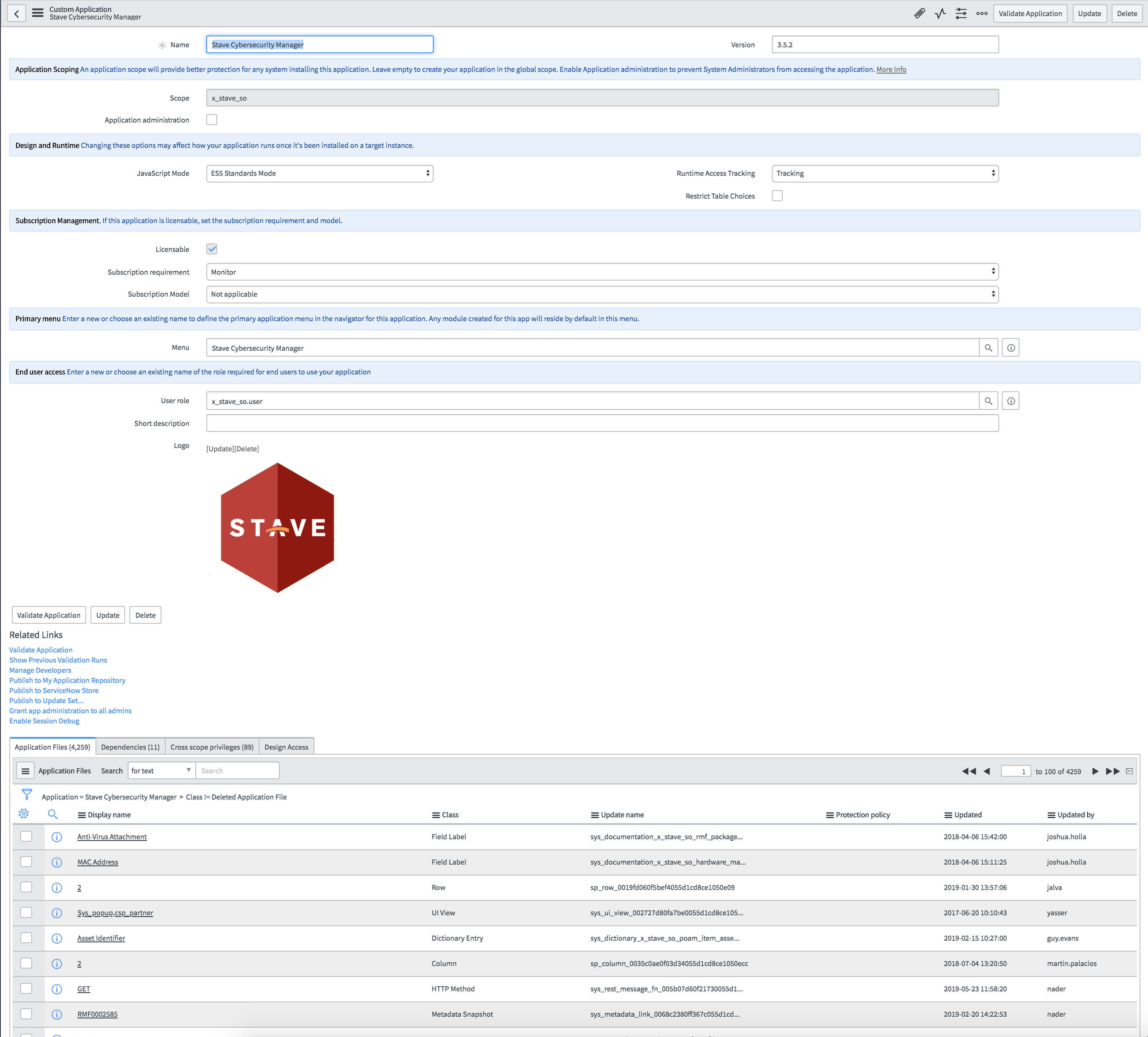Go back using the header back arrow

[x=16, y=13]
